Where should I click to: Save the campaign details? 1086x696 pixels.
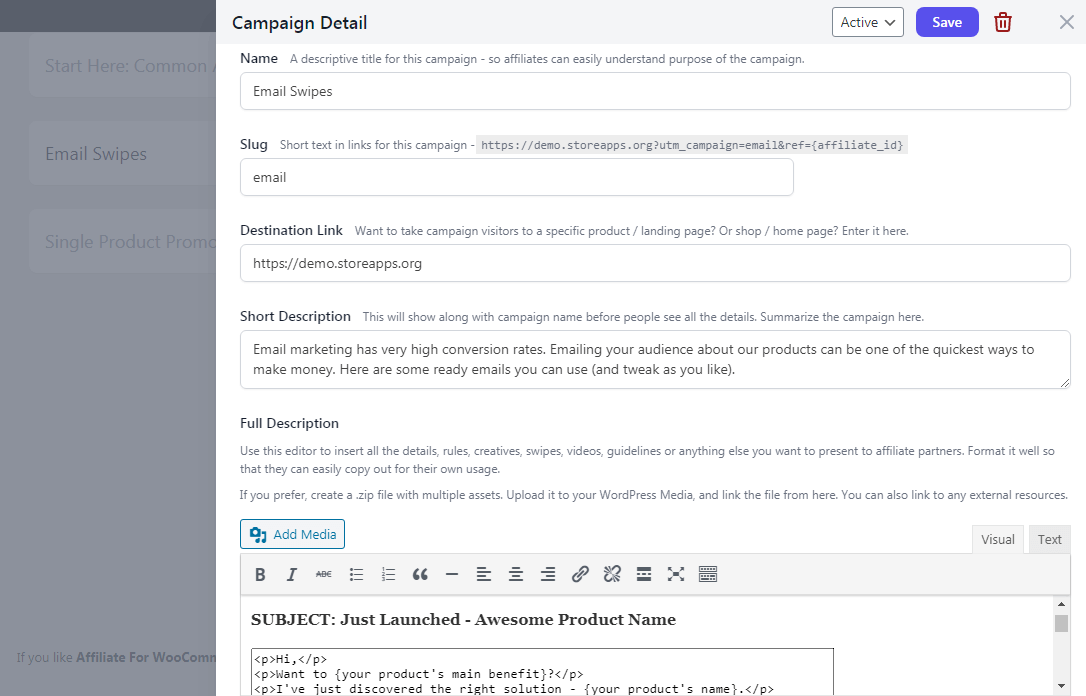(x=946, y=22)
